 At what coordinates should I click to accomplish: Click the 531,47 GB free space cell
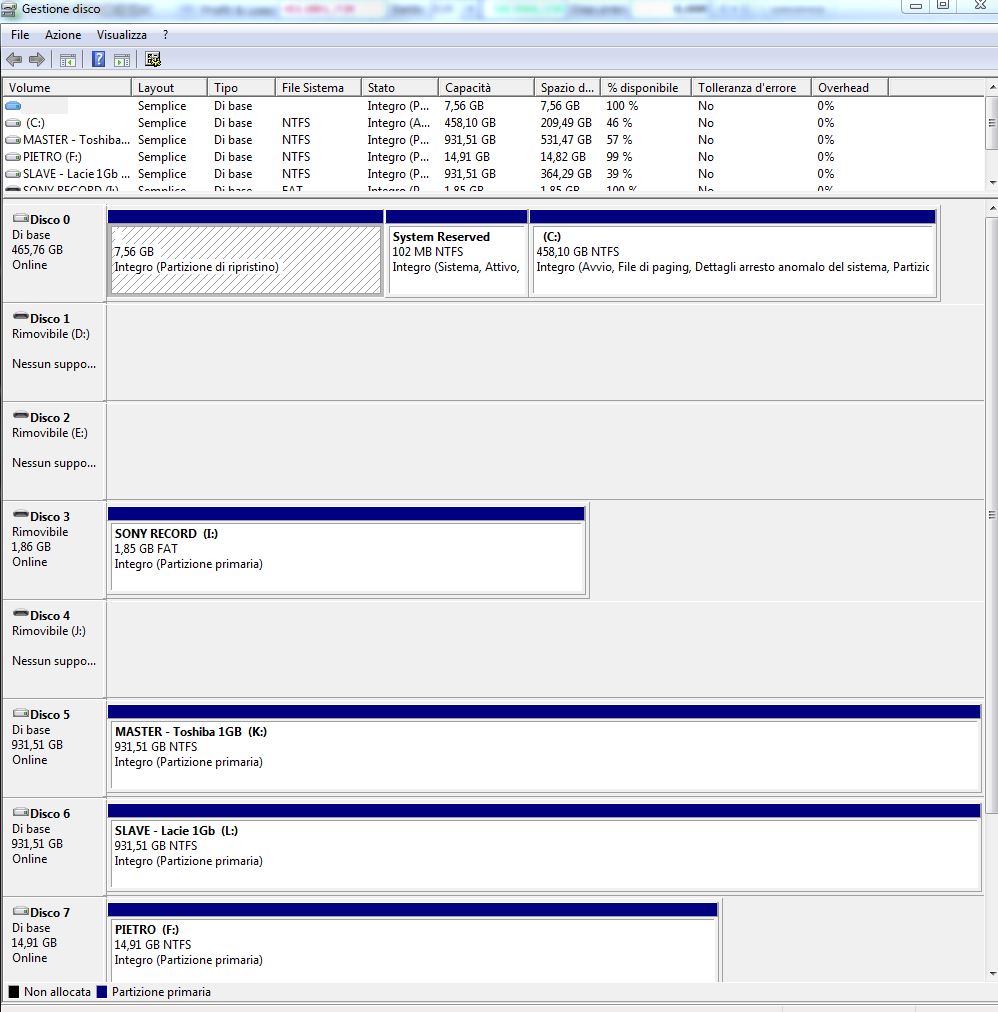coord(566,139)
